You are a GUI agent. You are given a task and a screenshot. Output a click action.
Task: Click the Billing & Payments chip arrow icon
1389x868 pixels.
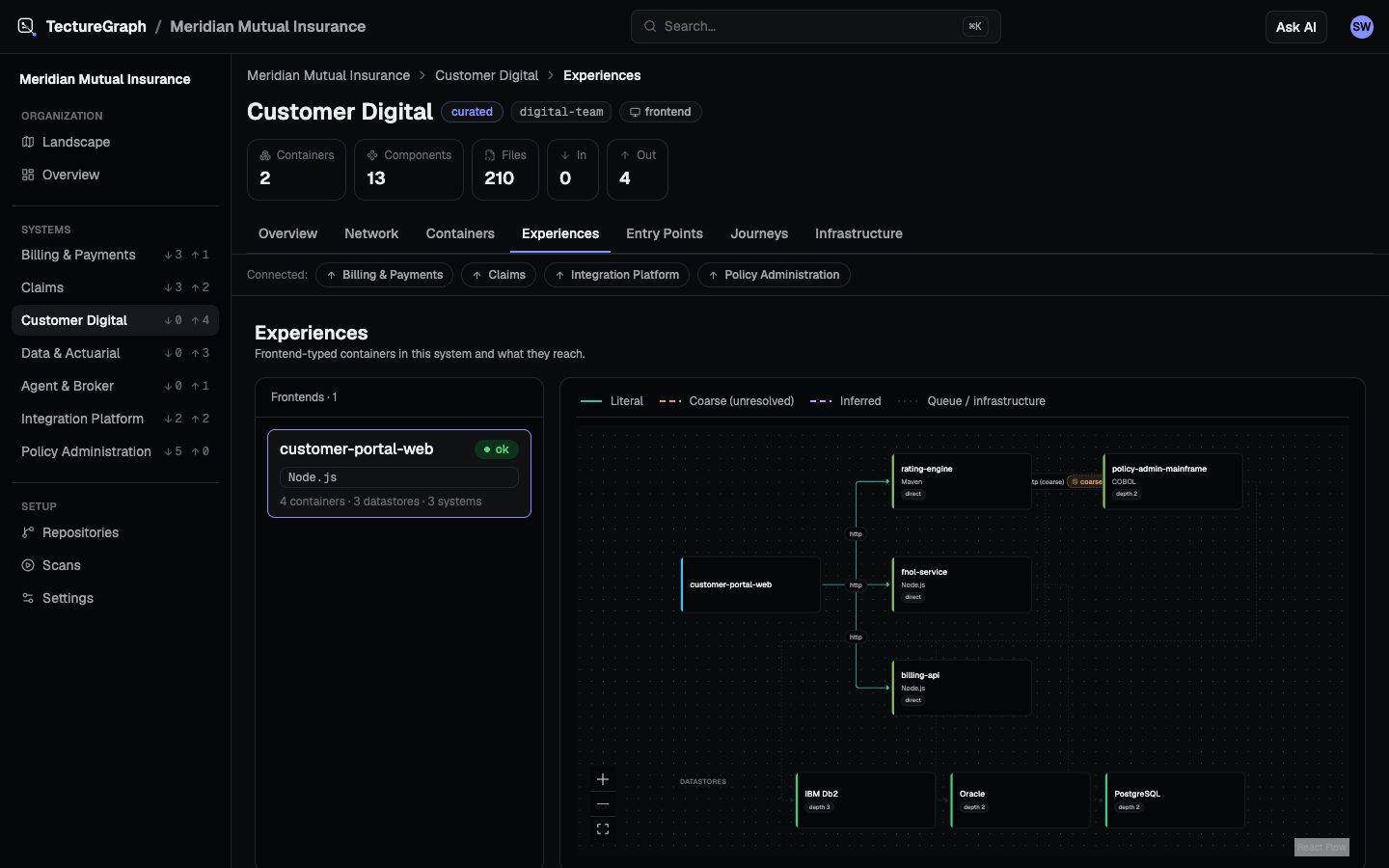[331, 276]
